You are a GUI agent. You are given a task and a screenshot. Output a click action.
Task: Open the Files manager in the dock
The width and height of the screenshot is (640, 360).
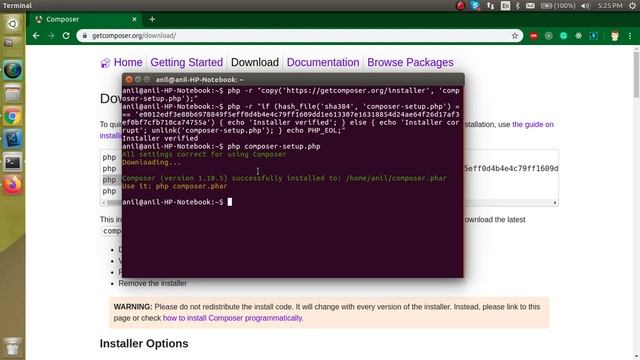(12, 94)
